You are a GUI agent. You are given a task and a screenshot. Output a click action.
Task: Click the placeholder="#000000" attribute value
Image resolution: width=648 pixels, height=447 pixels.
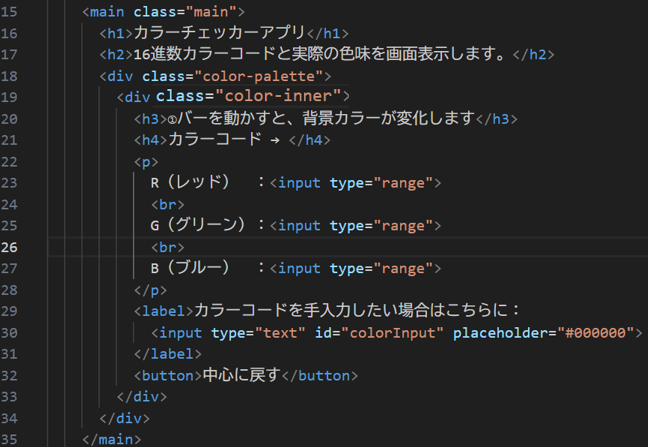coord(595,333)
